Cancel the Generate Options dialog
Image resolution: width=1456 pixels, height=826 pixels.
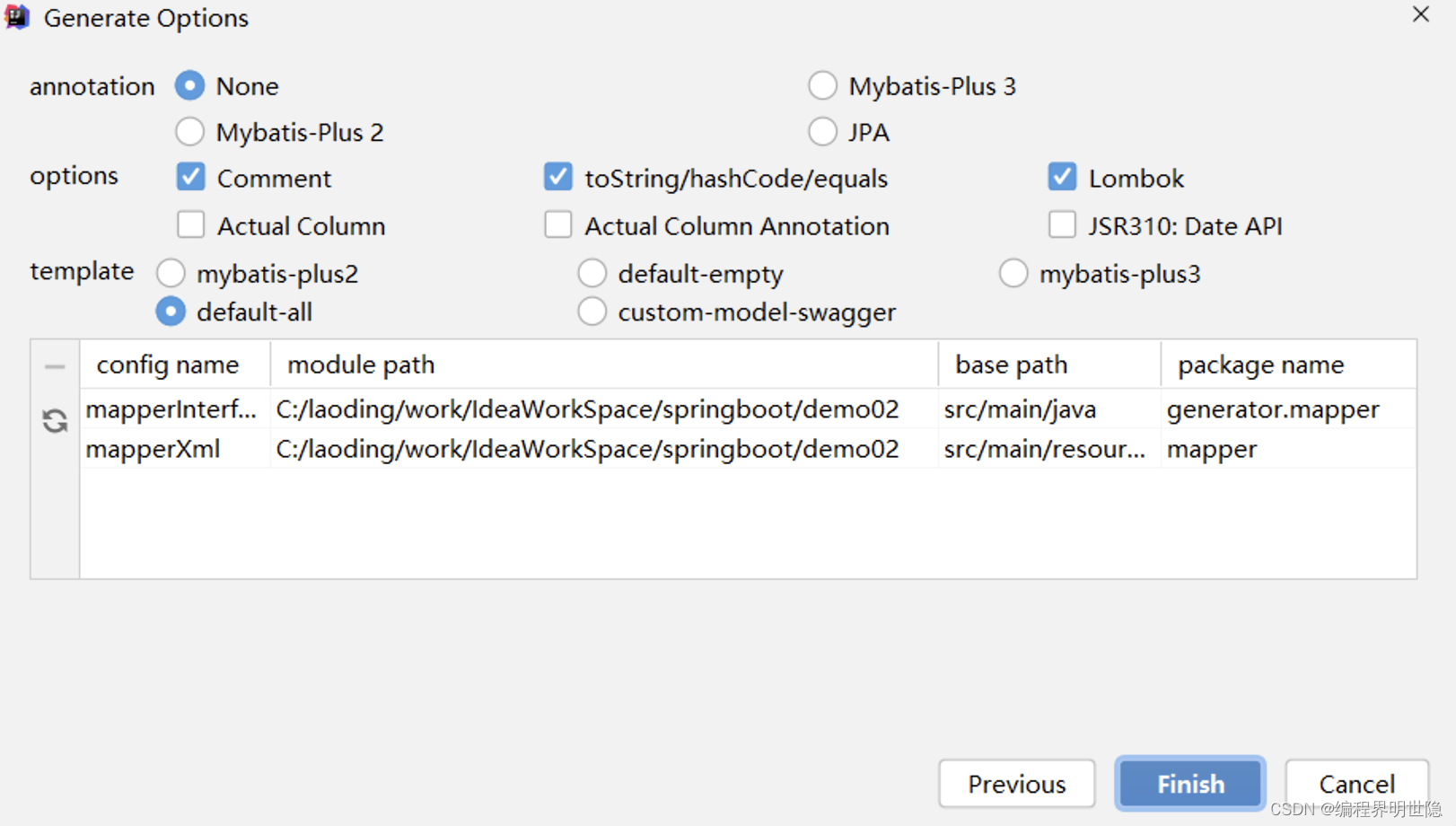(x=1356, y=784)
